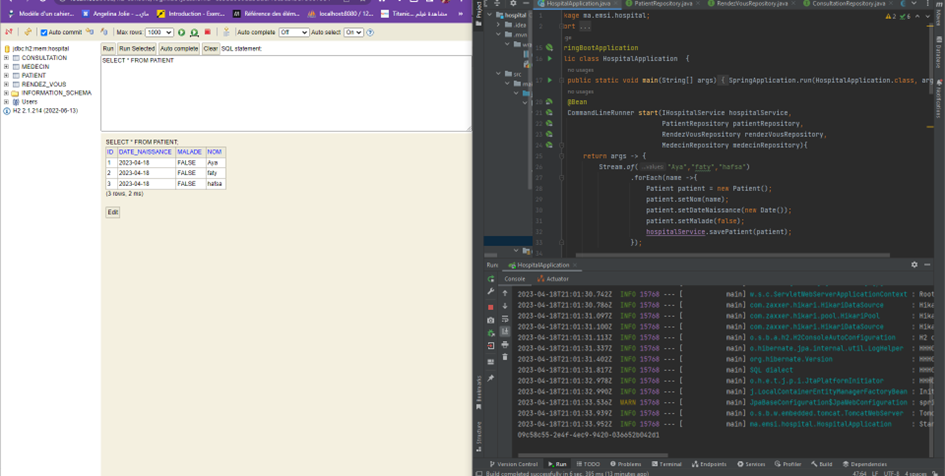This screenshot has height=476, width=945.
Task: Click the print icon in console
Action: 505,345
